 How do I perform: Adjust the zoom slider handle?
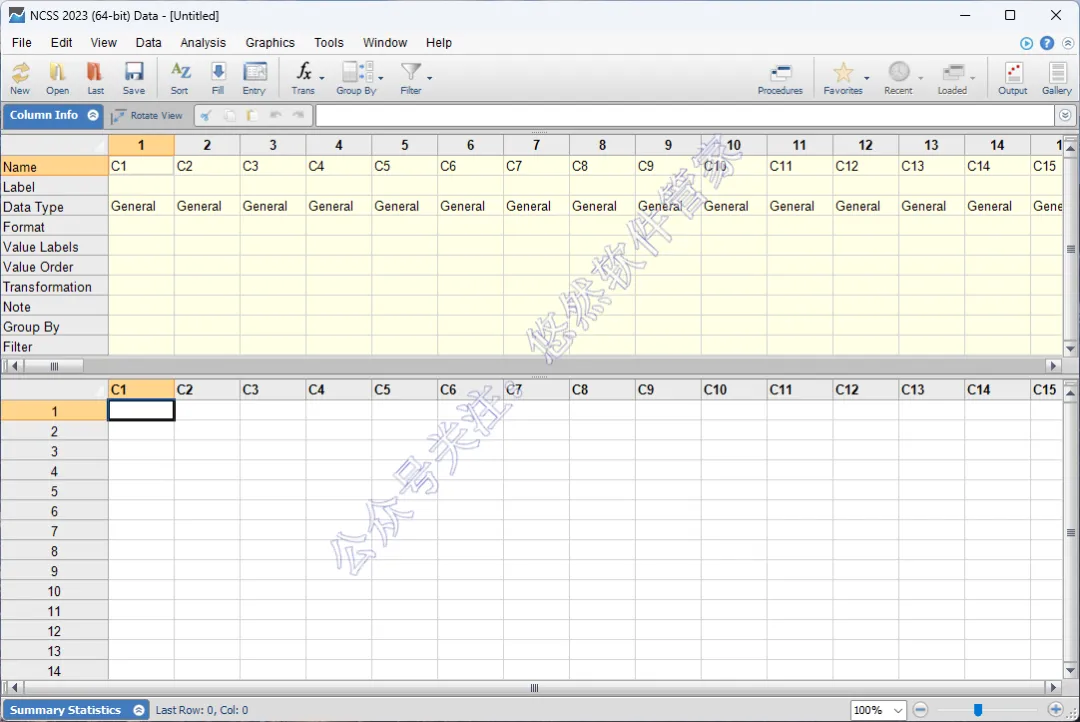pyautogui.click(x=977, y=710)
